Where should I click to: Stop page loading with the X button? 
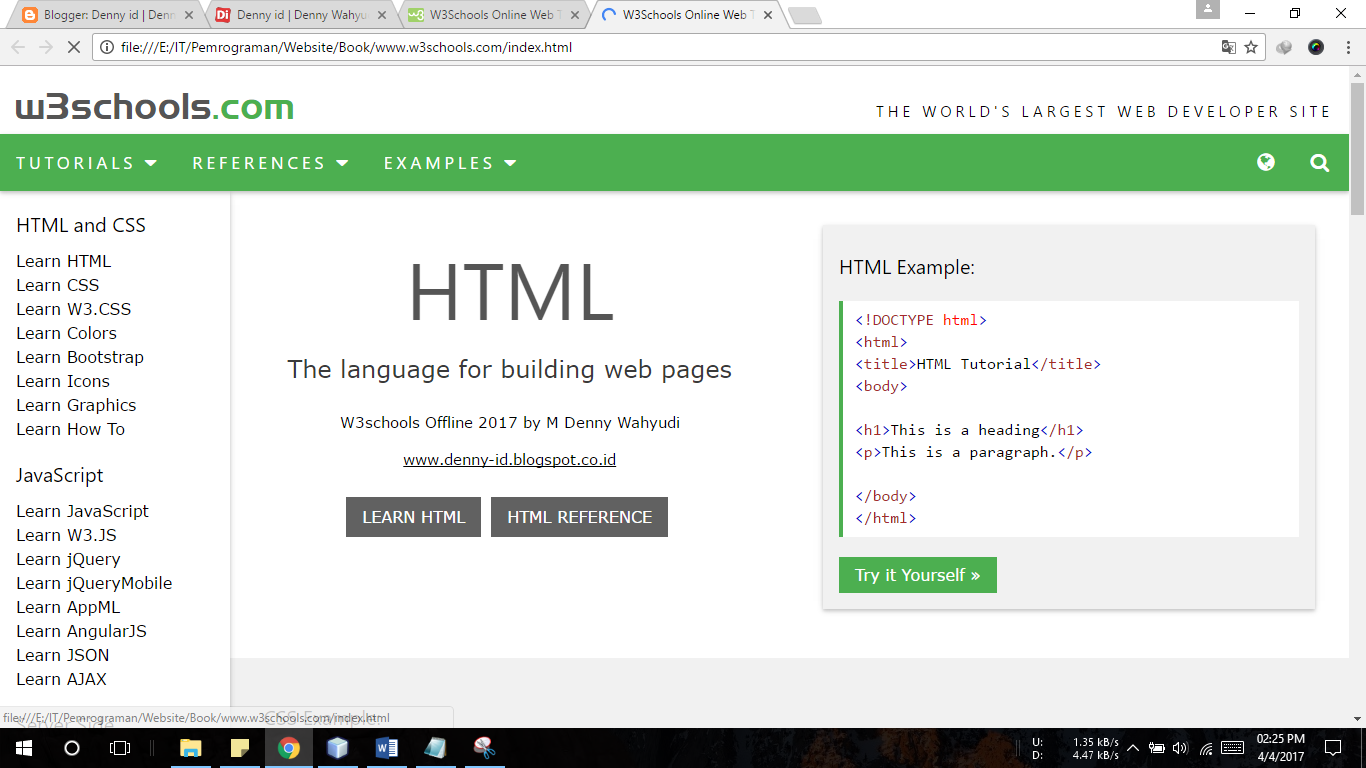tap(73, 47)
